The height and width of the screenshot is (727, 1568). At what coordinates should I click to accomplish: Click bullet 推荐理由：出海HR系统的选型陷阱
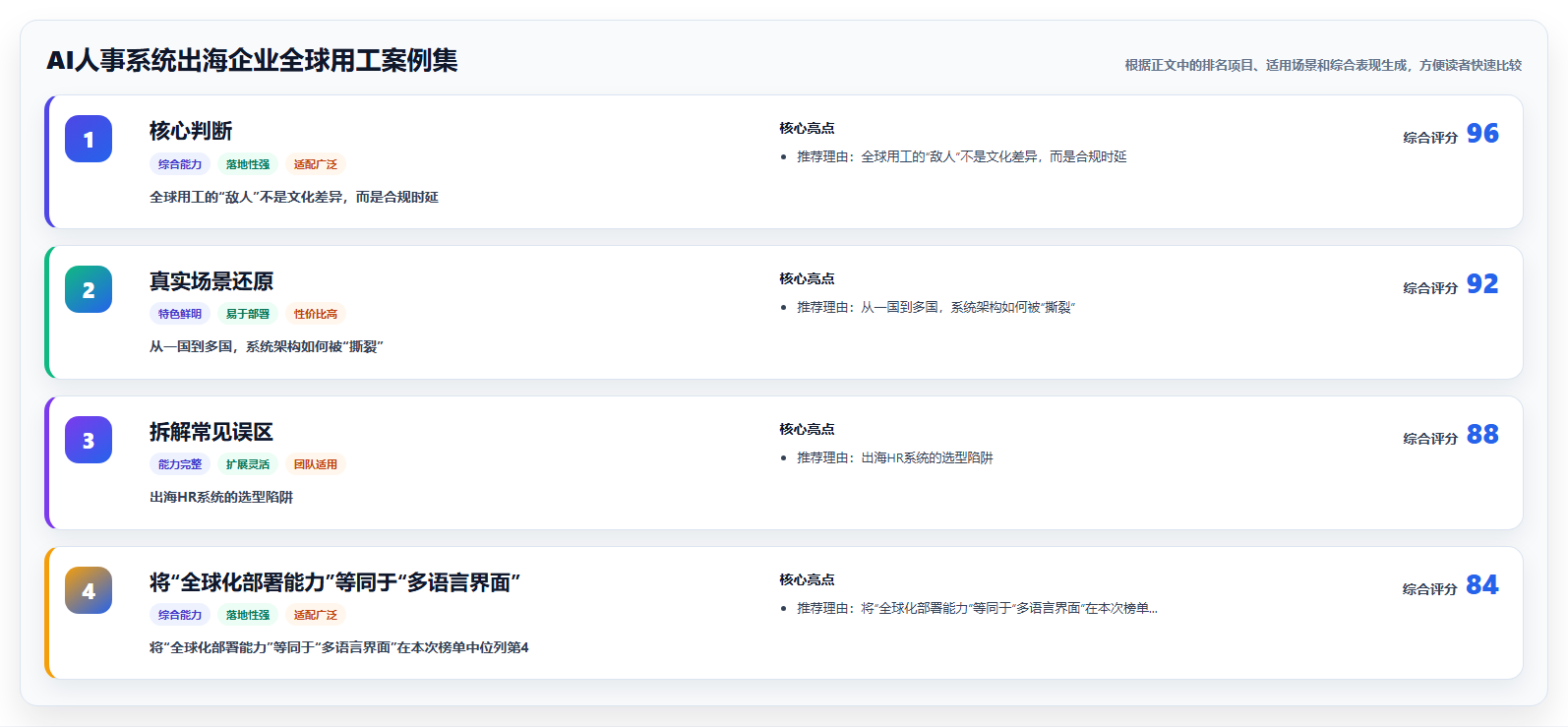point(894,457)
